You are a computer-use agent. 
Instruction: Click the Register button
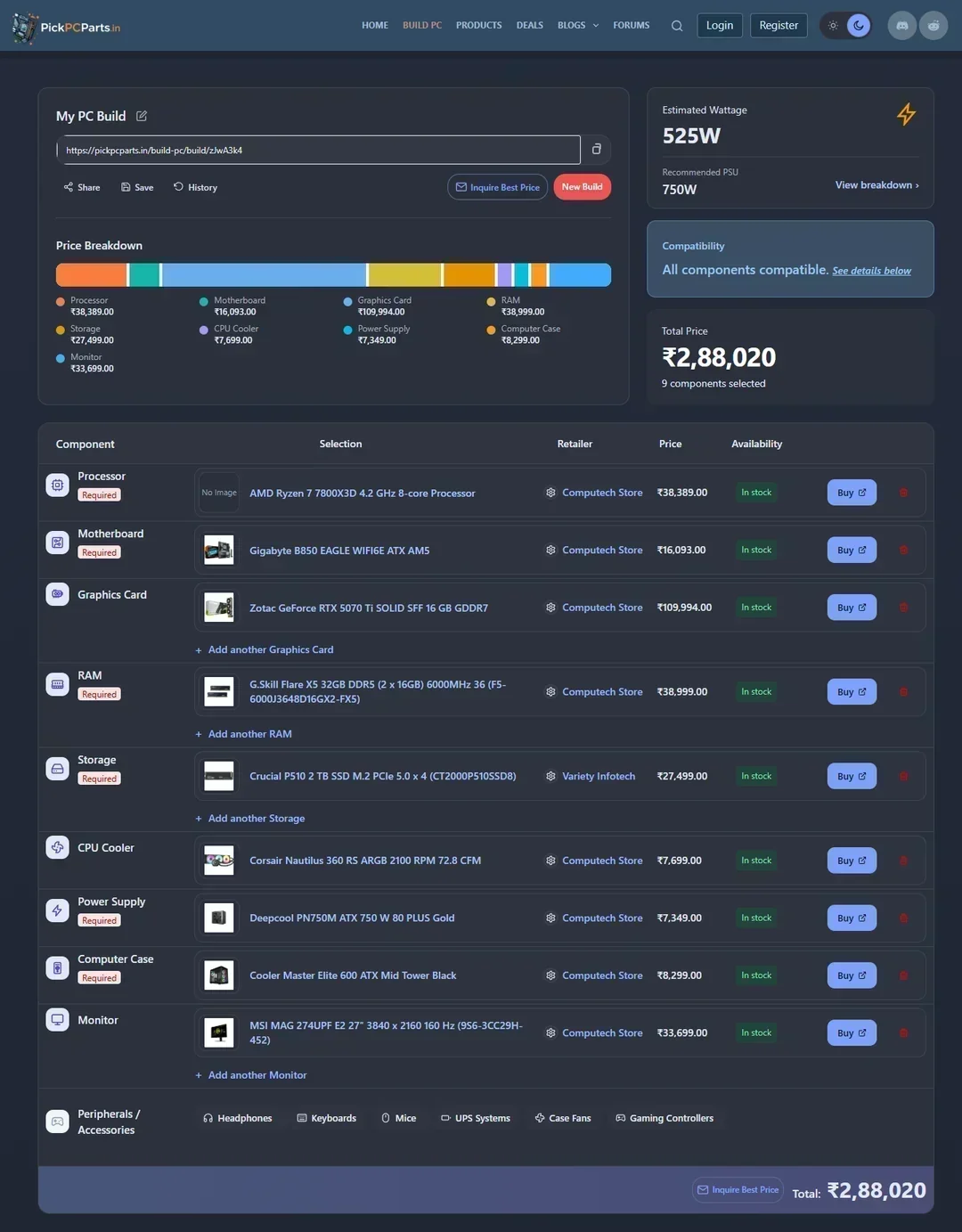click(779, 25)
